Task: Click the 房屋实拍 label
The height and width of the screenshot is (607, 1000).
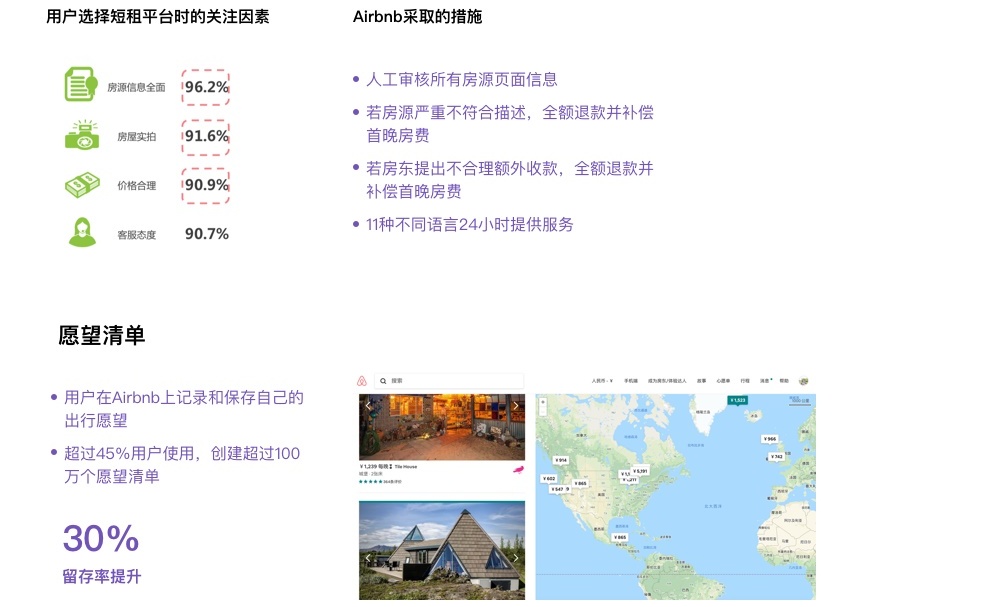Action: [x=136, y=136]
